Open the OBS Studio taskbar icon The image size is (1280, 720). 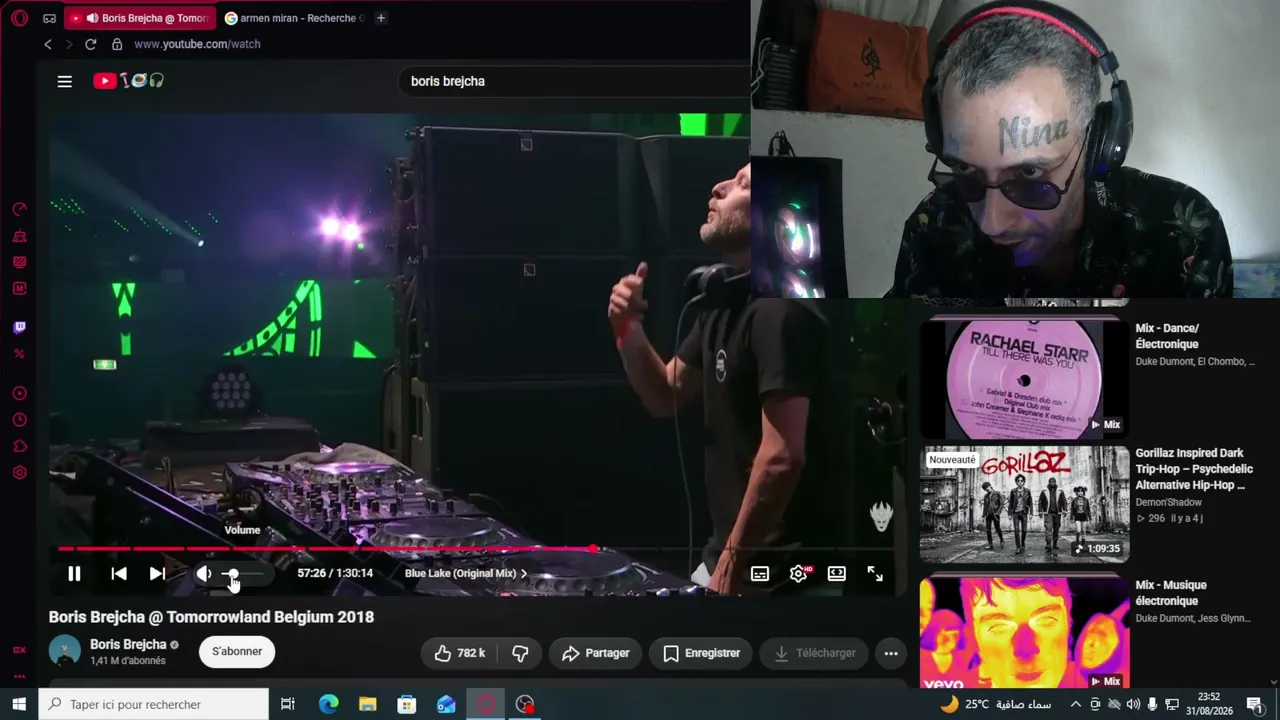click(x=525, y=704)
